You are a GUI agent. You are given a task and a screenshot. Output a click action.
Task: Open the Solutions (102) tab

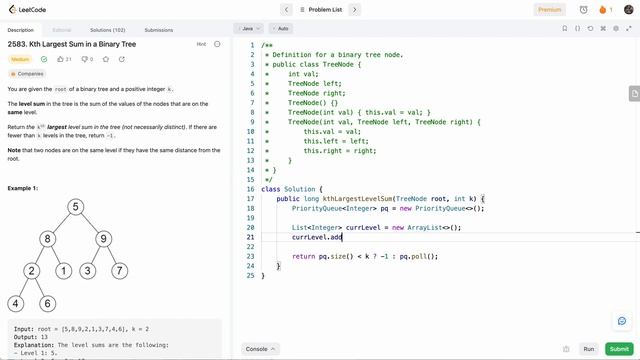coord(108,30)
